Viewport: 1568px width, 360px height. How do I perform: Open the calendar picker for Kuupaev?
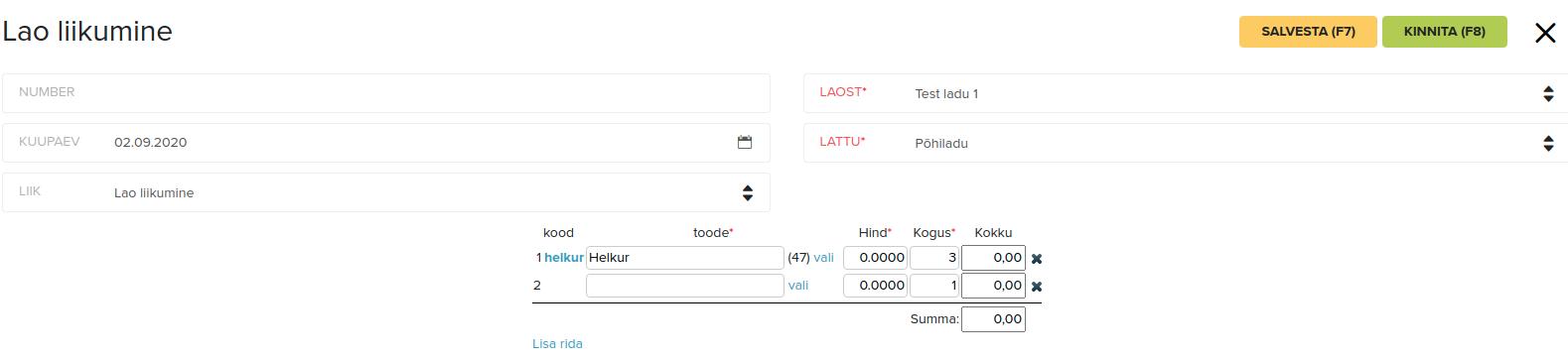(745, 142)
